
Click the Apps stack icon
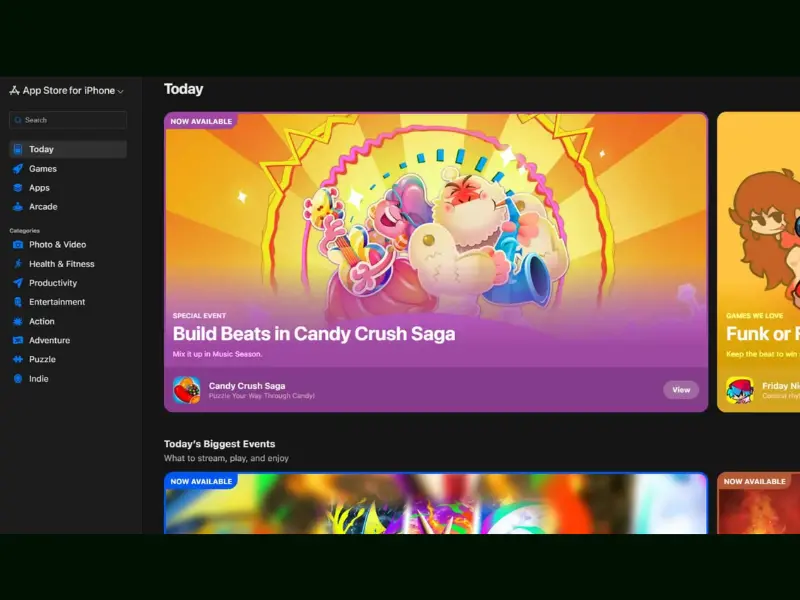pos(18,188)
